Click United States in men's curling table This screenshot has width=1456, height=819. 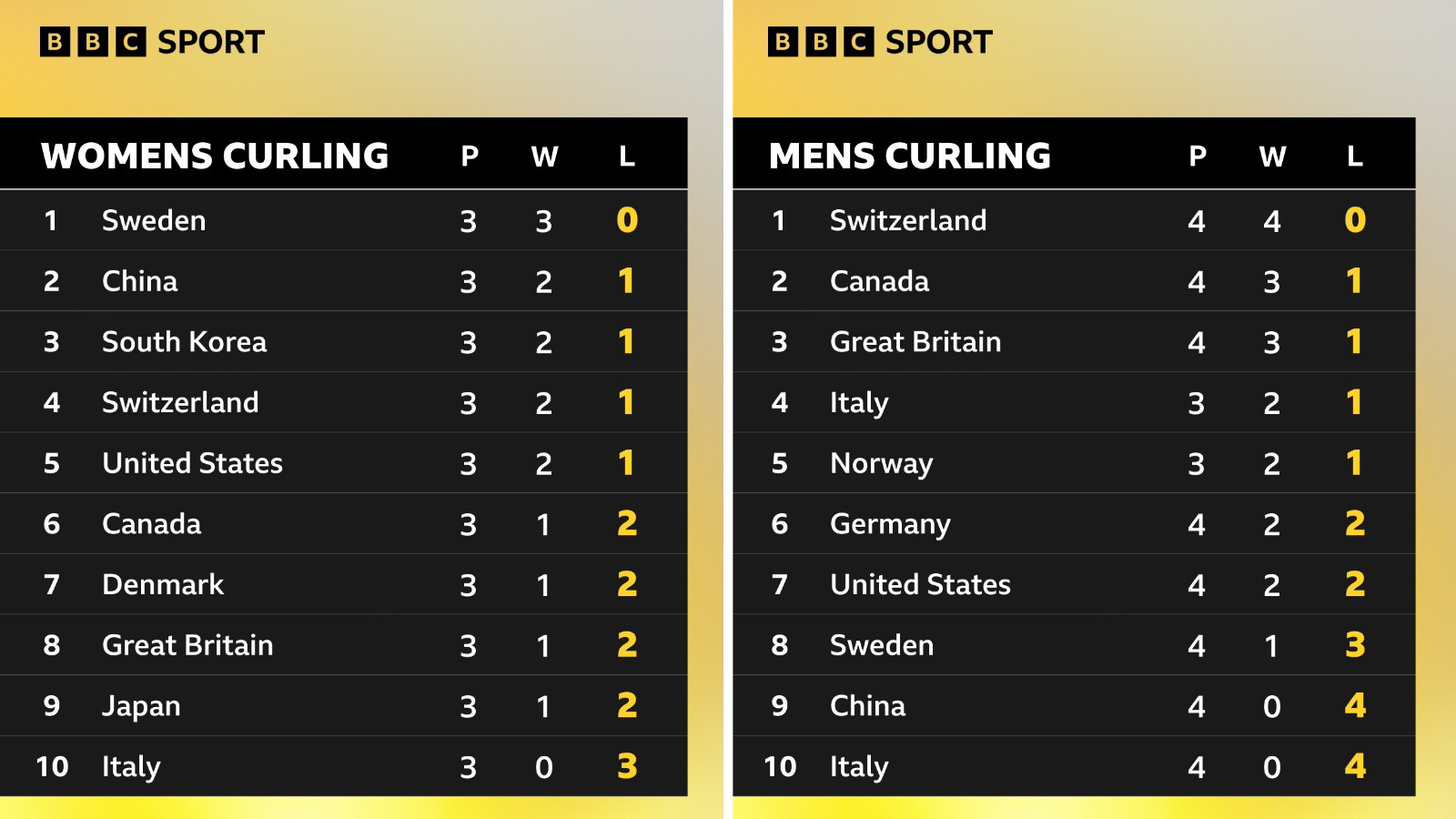click(920, 584)
